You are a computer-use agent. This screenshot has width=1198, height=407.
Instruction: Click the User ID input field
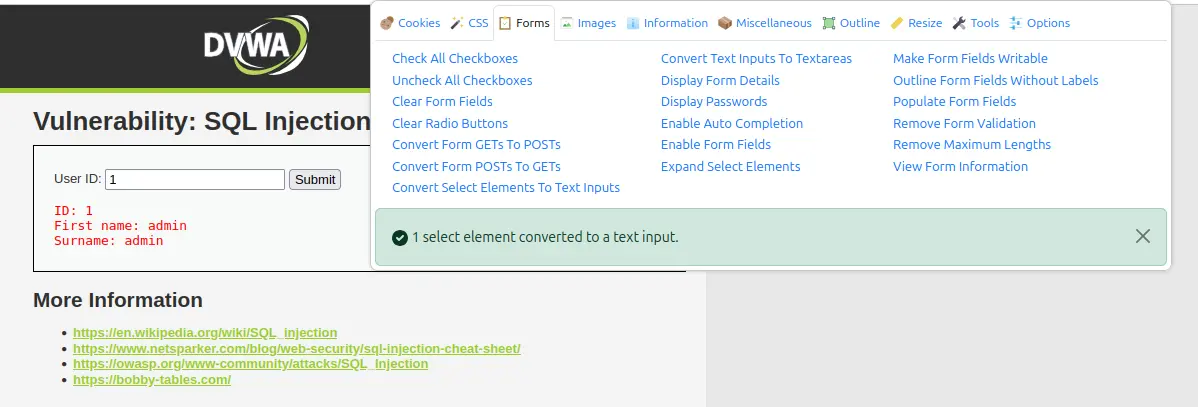[195, 180]
